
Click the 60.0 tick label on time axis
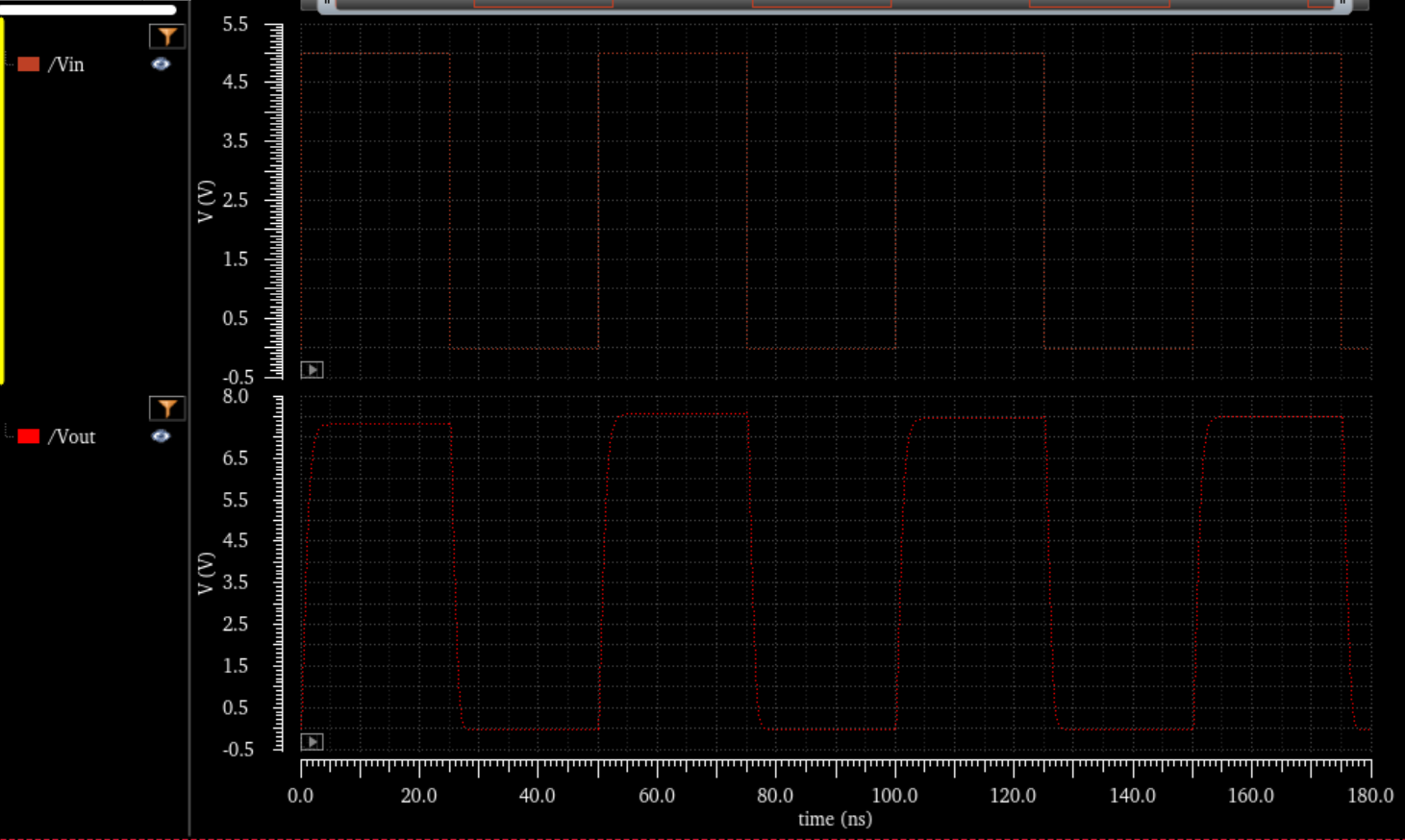coord(657,796)
